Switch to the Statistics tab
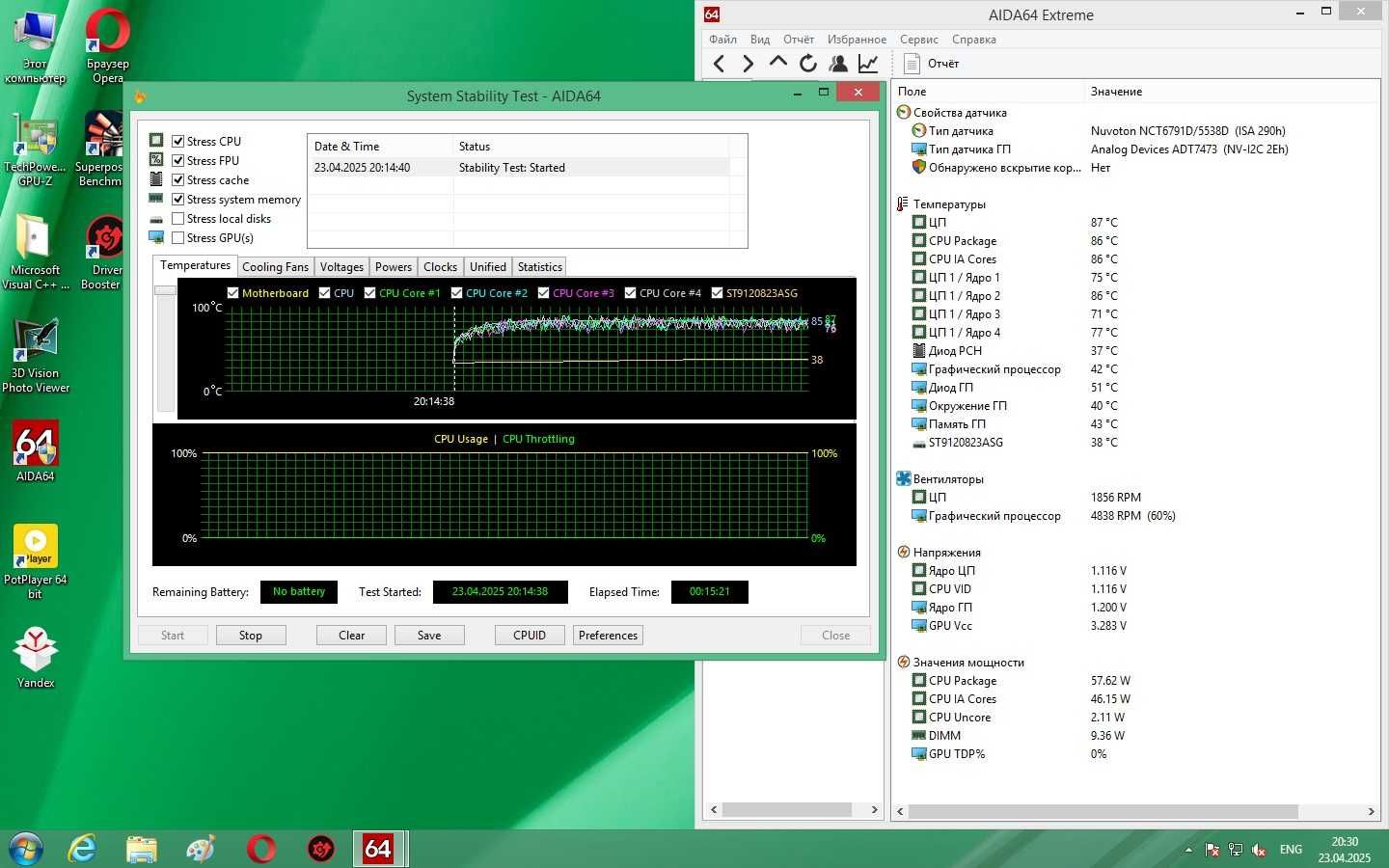1389x868 pixels. (x=539, y=267)
